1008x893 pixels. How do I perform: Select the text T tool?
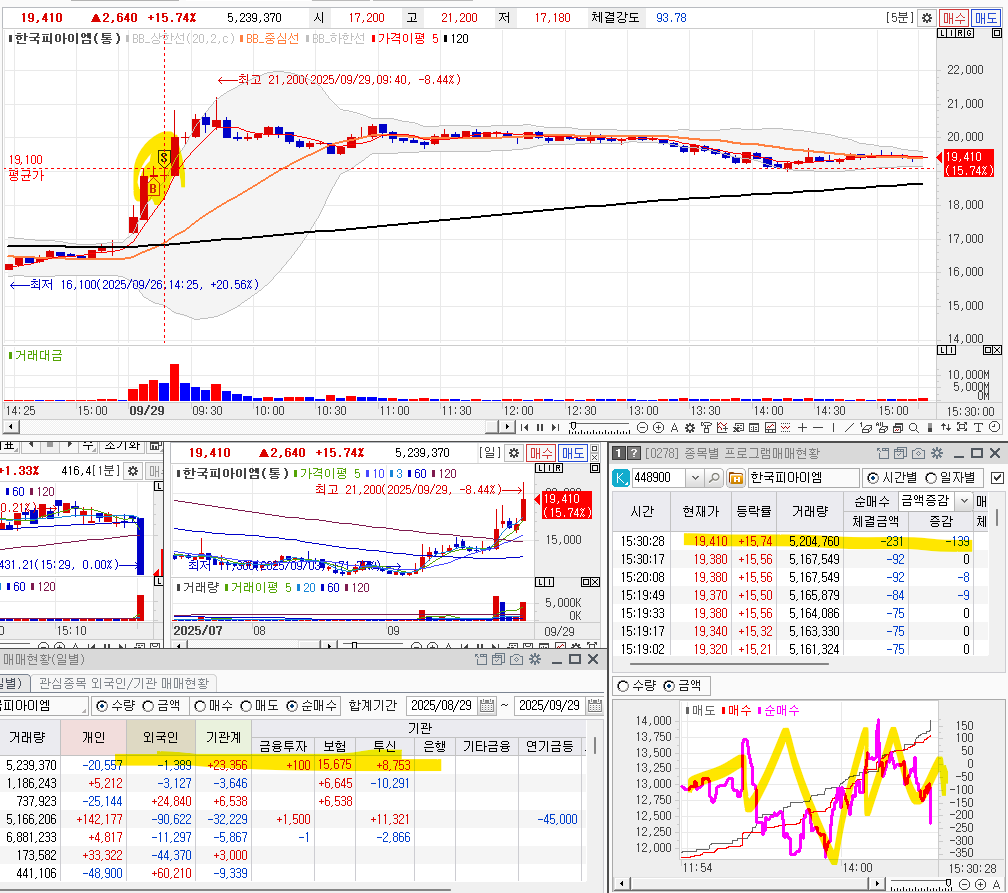coord(978,428)
